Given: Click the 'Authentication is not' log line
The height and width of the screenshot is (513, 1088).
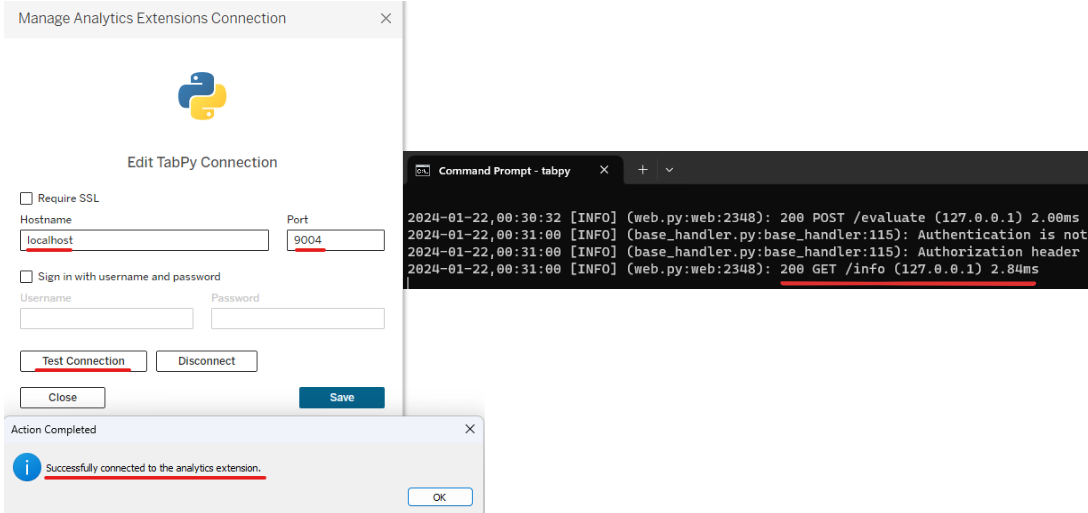Looking at the screenshot, I should pos(747,235).
